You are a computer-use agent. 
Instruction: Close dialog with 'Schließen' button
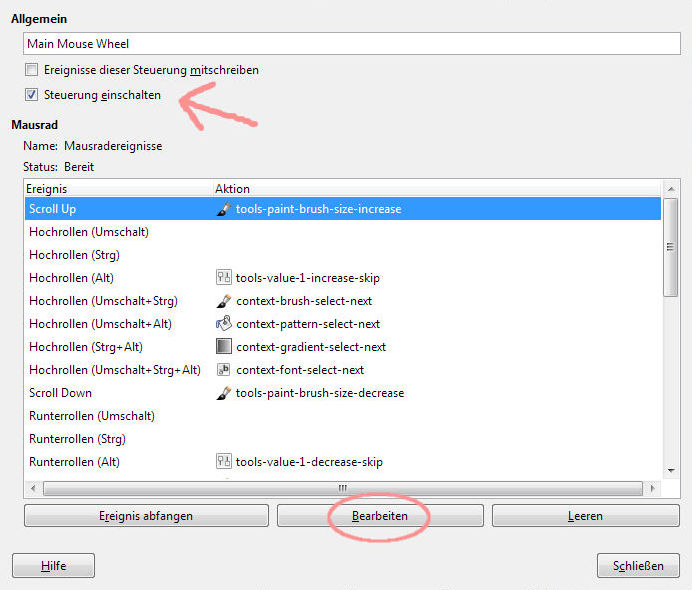[x=638, y=566]
